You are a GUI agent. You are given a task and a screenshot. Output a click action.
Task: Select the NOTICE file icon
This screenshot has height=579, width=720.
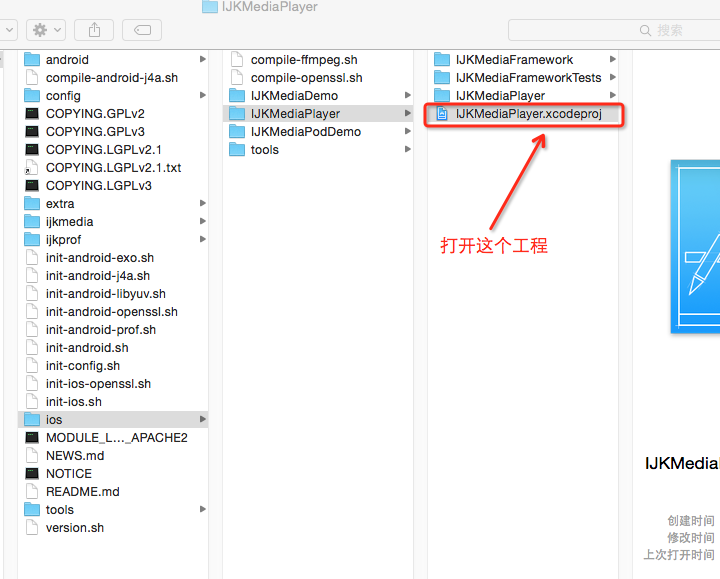(x=32, y=473)
